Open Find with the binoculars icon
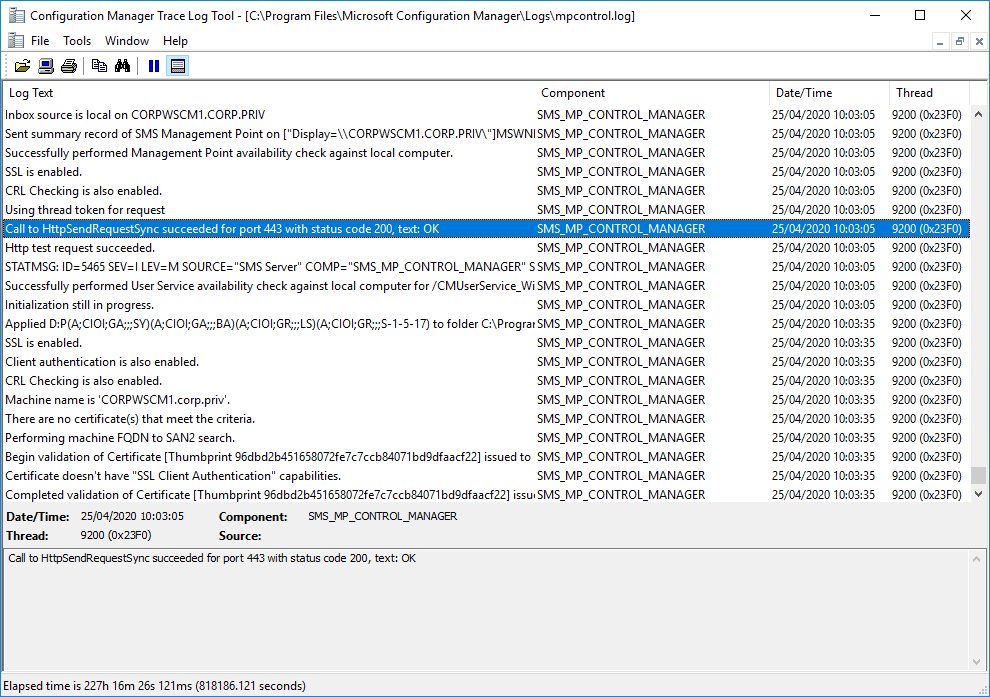This screenshot has width=990, height=697. pos(122,66)
